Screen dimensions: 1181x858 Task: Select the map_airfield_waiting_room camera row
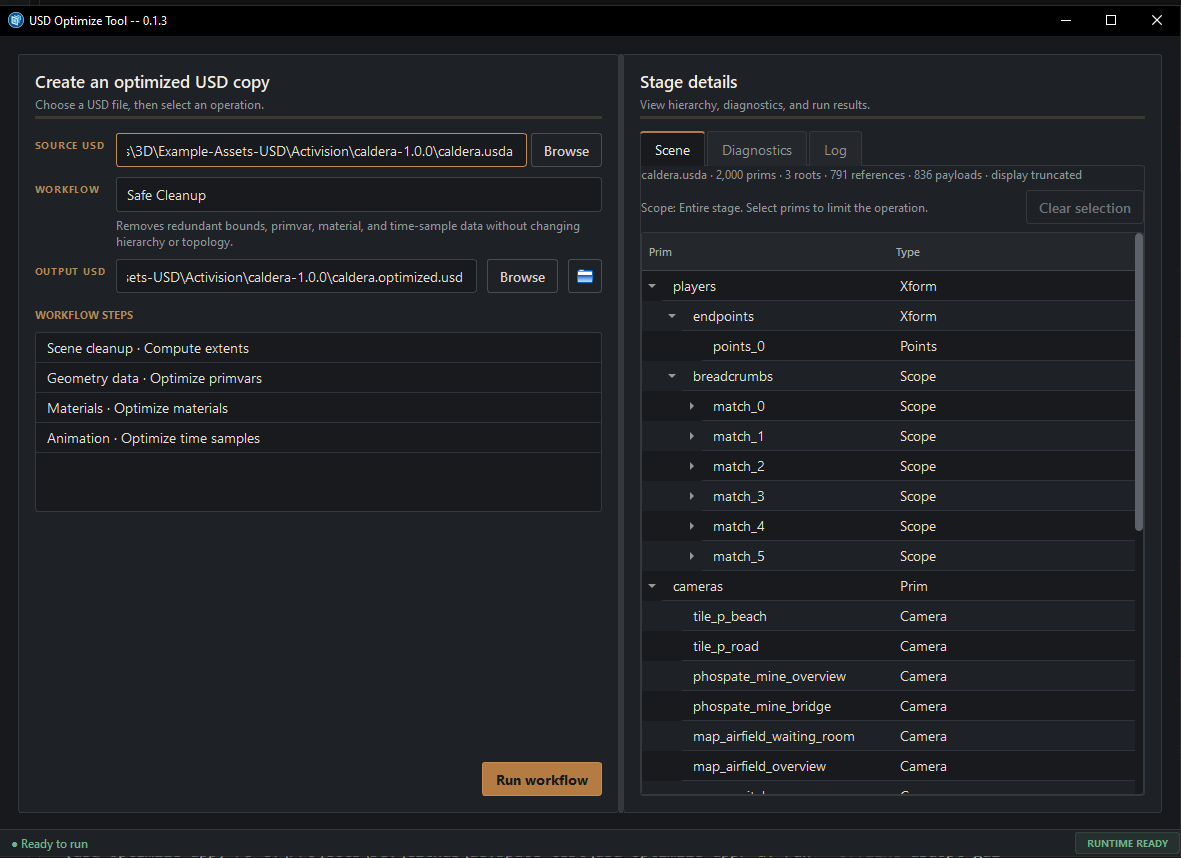coord(888,737)
